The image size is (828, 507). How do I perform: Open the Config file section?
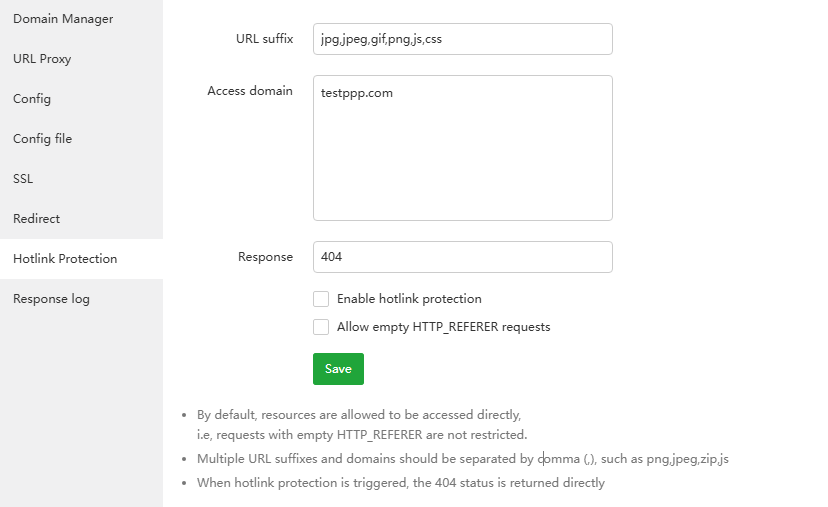click(x=43, y=139)
